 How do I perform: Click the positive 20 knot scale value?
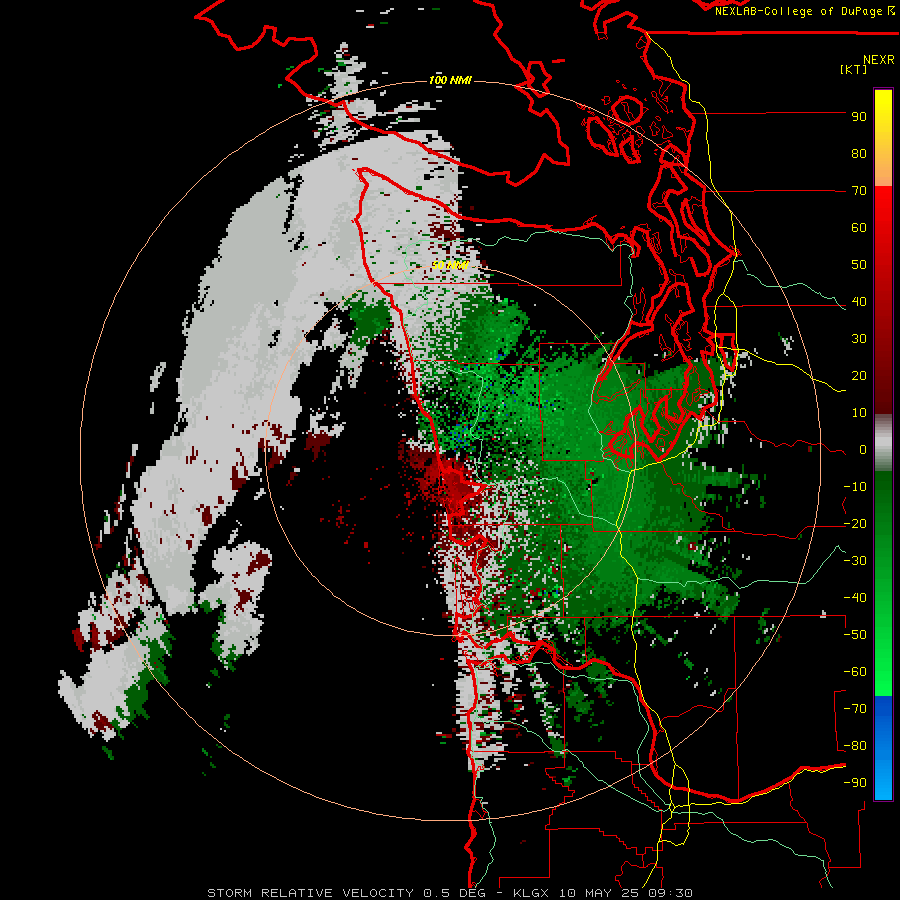(x=859, y=375)
